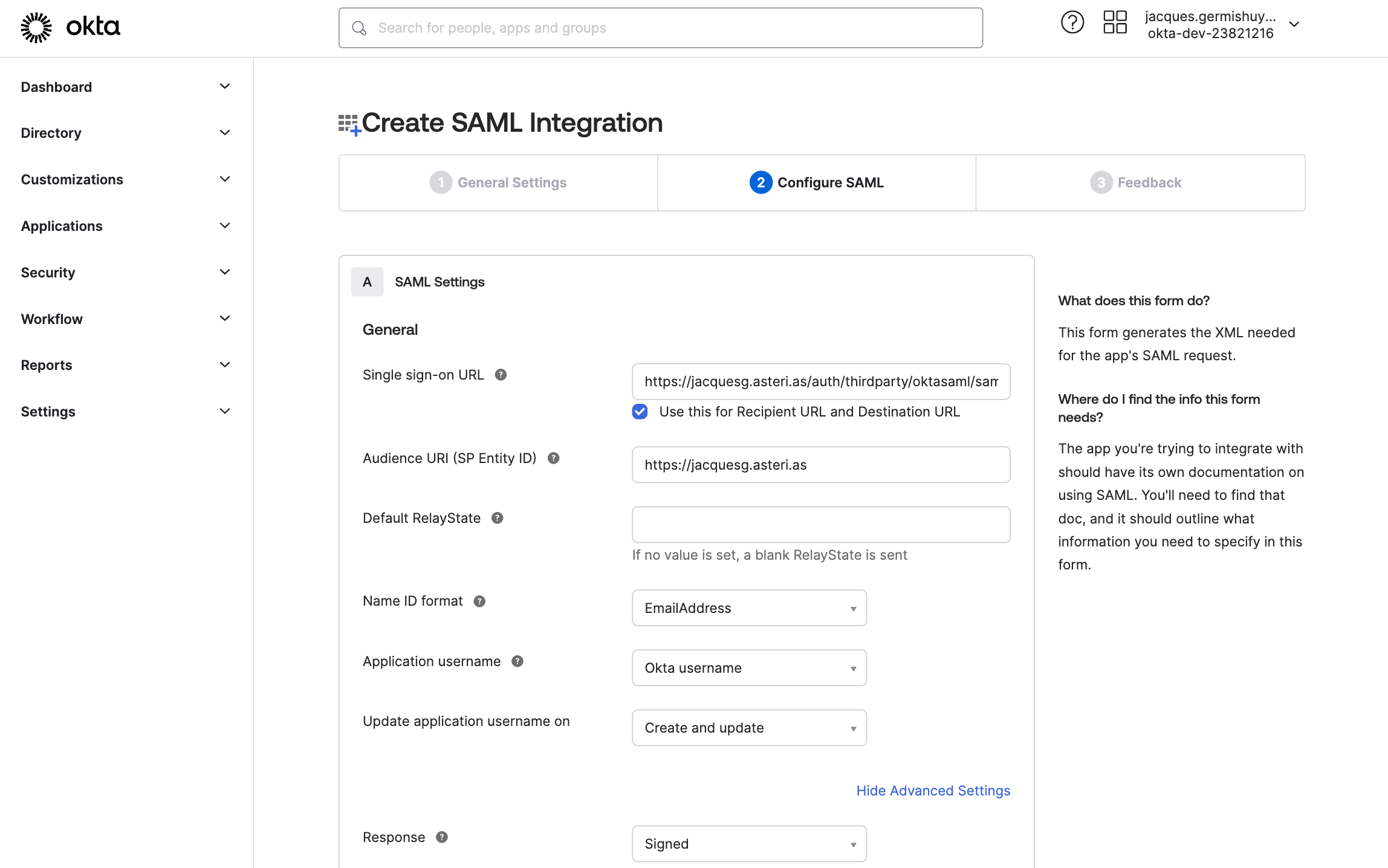Open Update application username on dropdown
This screenshot has height=868, width=1388.
[749, 728]
